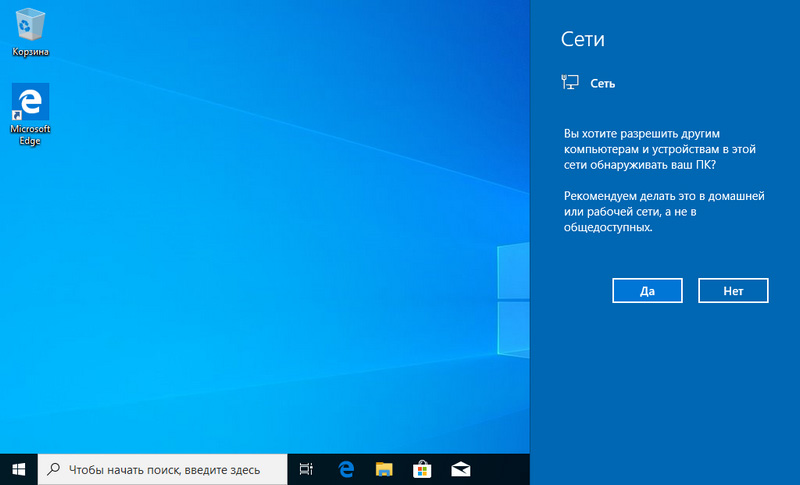Image resolution: width=800 pixels, height=485 pixels.
Task: Focus the search field "Чтобы начать поиск"
Action: pos(163,469)
